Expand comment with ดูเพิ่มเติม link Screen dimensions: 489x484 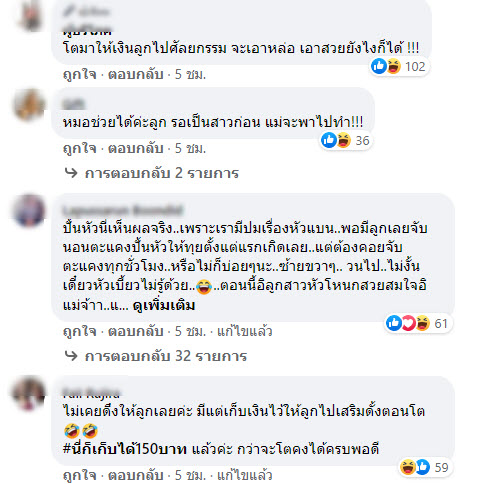click(x=164, y=305)
